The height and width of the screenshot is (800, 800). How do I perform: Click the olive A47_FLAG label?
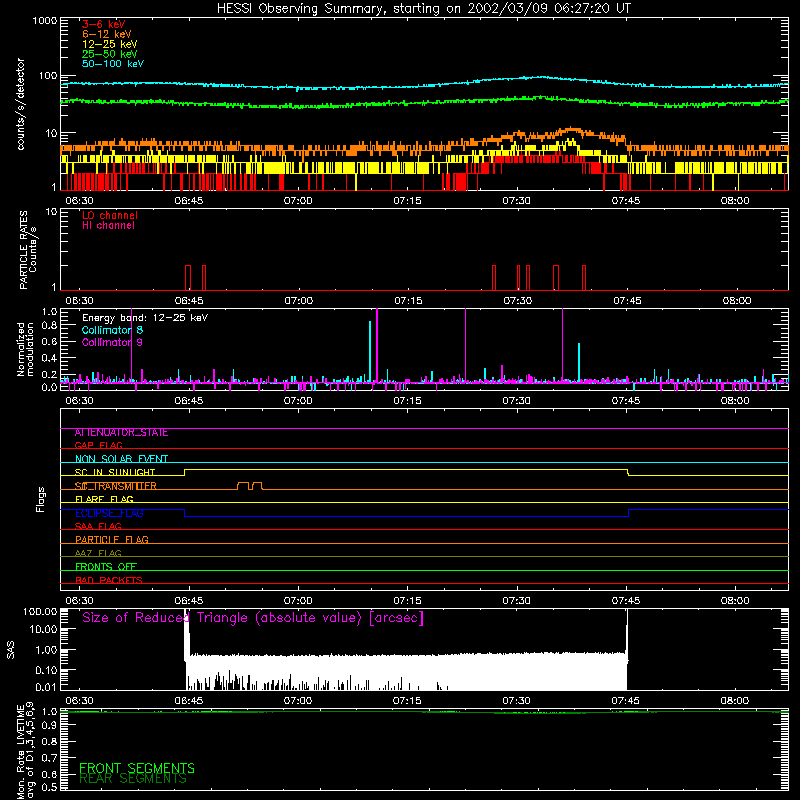98,554
